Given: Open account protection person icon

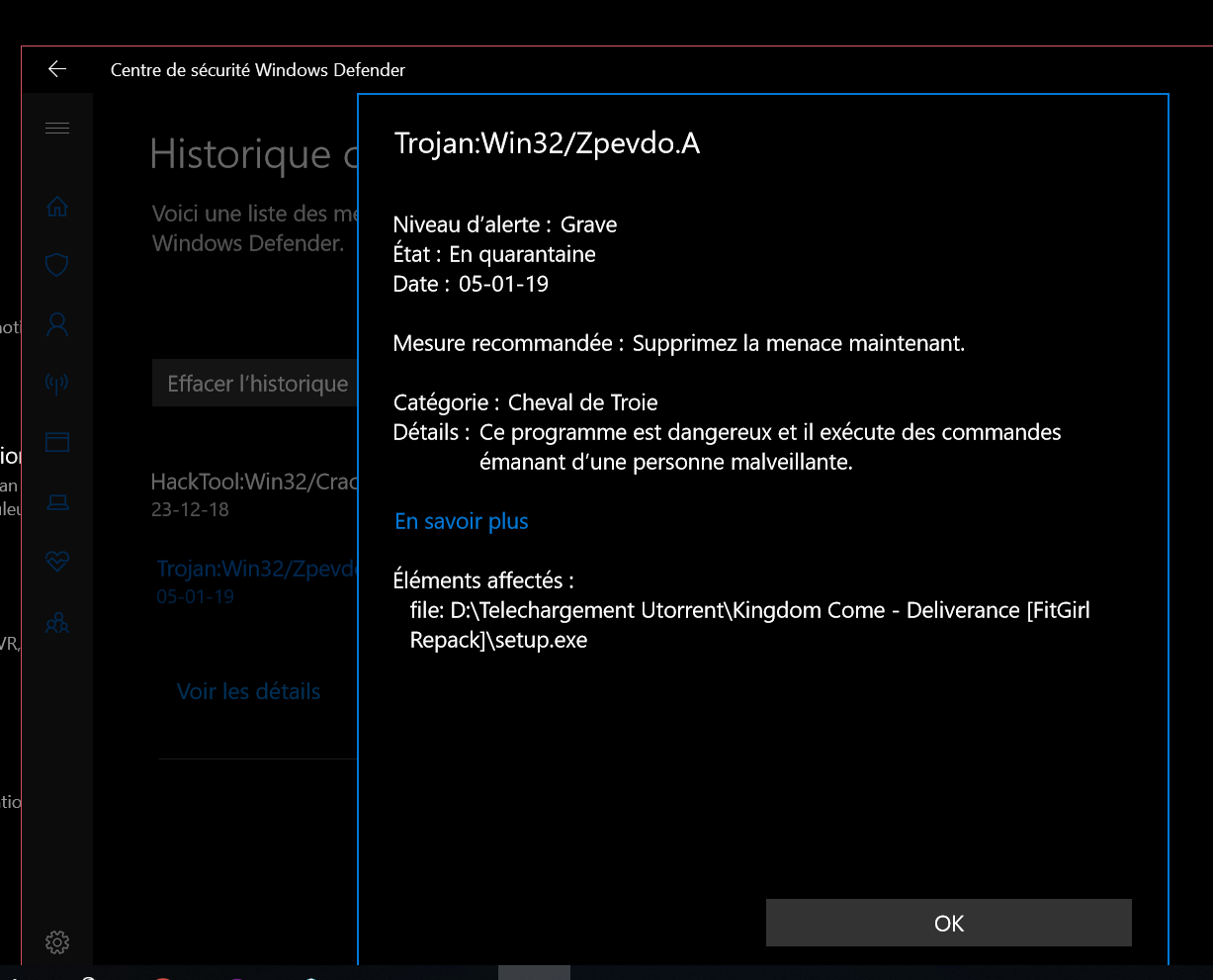Looking at the screenshot, I should (57, 324).
